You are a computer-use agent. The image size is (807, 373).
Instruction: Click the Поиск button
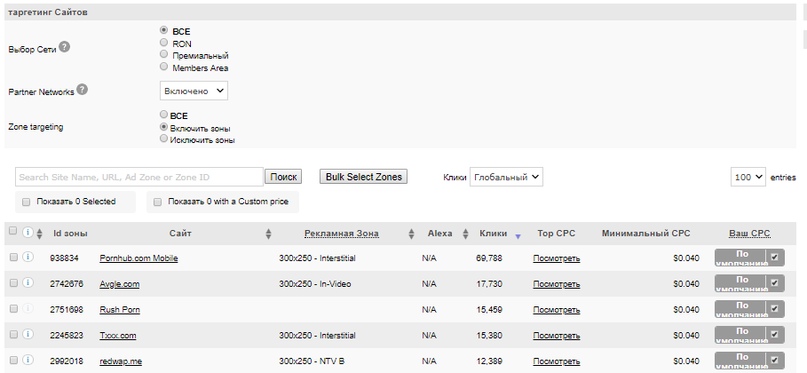click(x=283, y=177)
